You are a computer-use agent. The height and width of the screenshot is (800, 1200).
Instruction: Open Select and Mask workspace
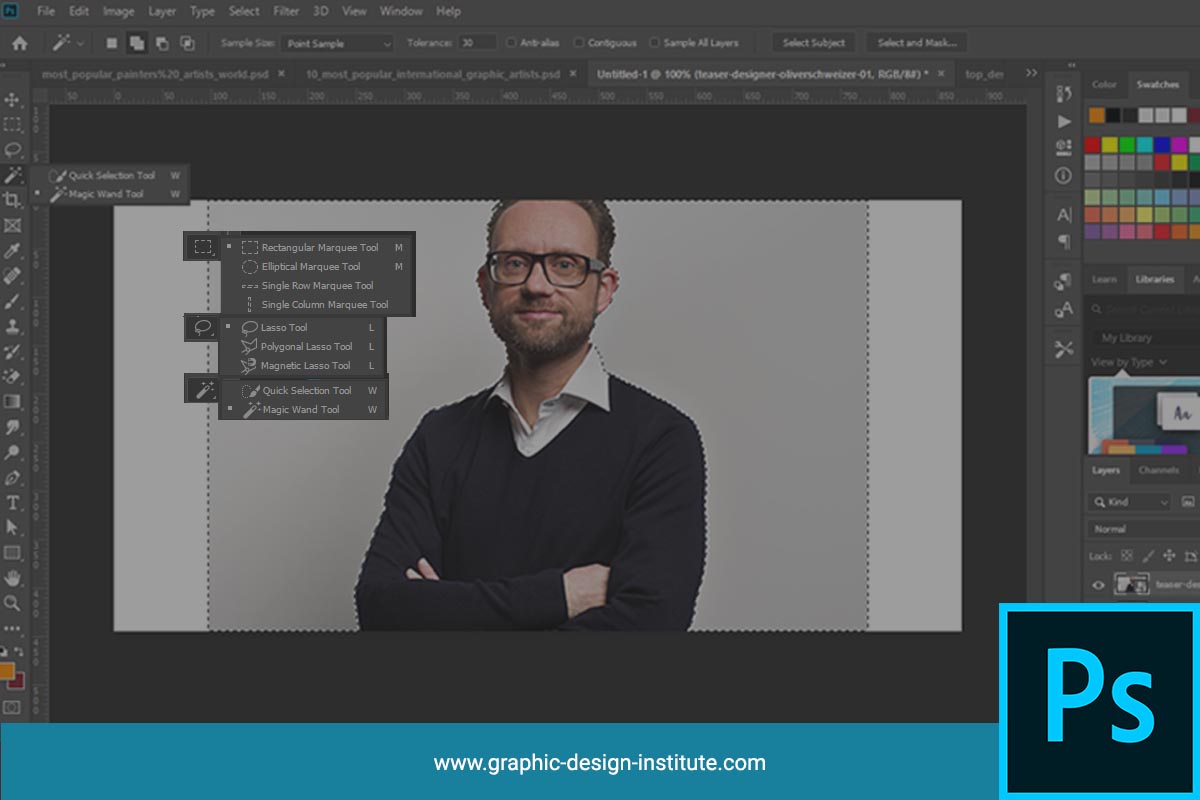tap(918, 42)
